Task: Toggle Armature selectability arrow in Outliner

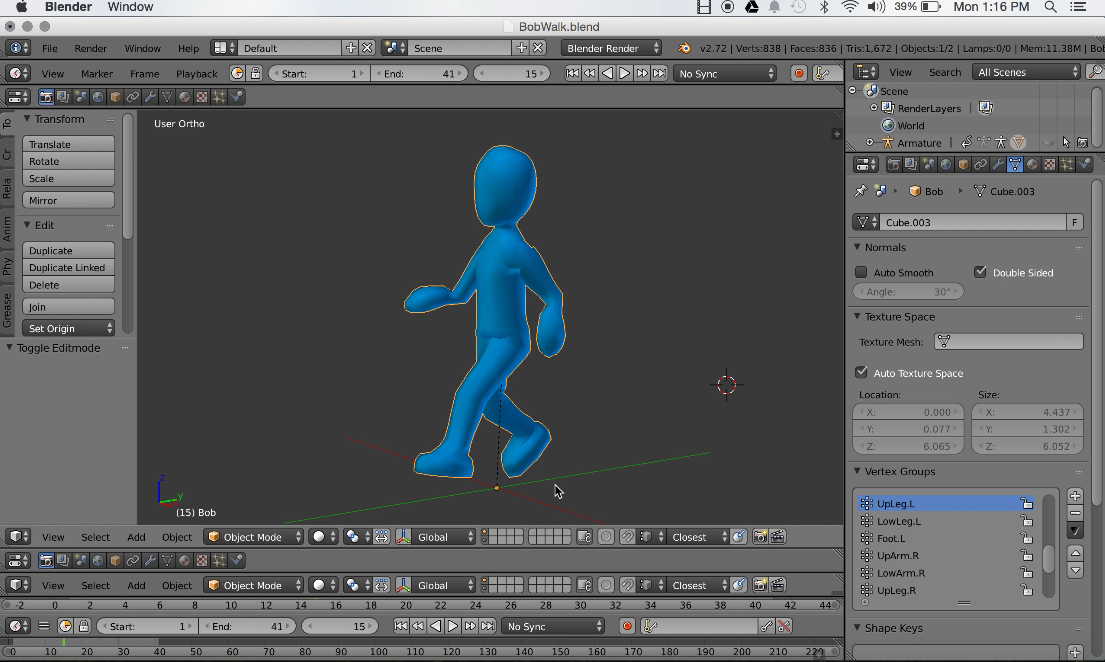Action: pos(1066,143)
